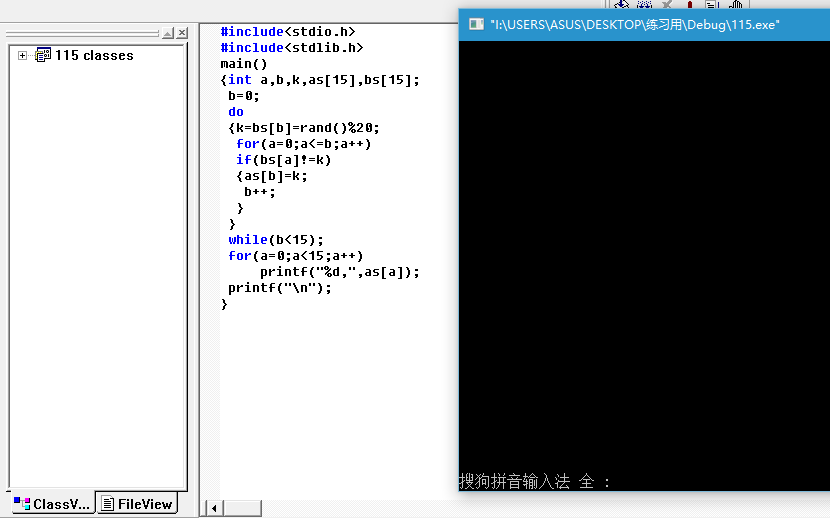The image size is (830, 519).
Task: Click the Build toolbar icon with blue arrows
Action: 644,4
